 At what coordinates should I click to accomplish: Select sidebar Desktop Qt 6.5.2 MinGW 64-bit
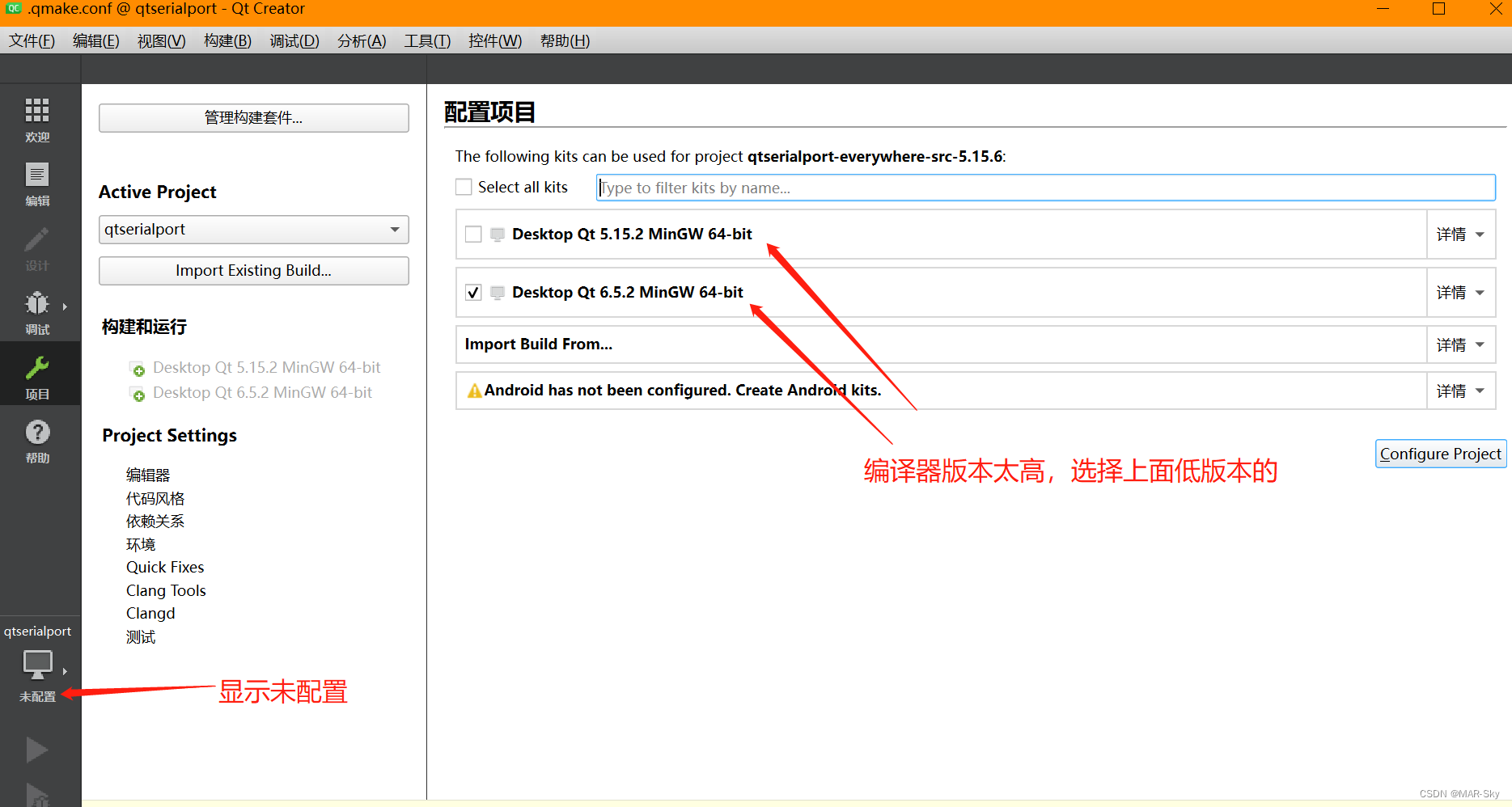tap(262, 392)
